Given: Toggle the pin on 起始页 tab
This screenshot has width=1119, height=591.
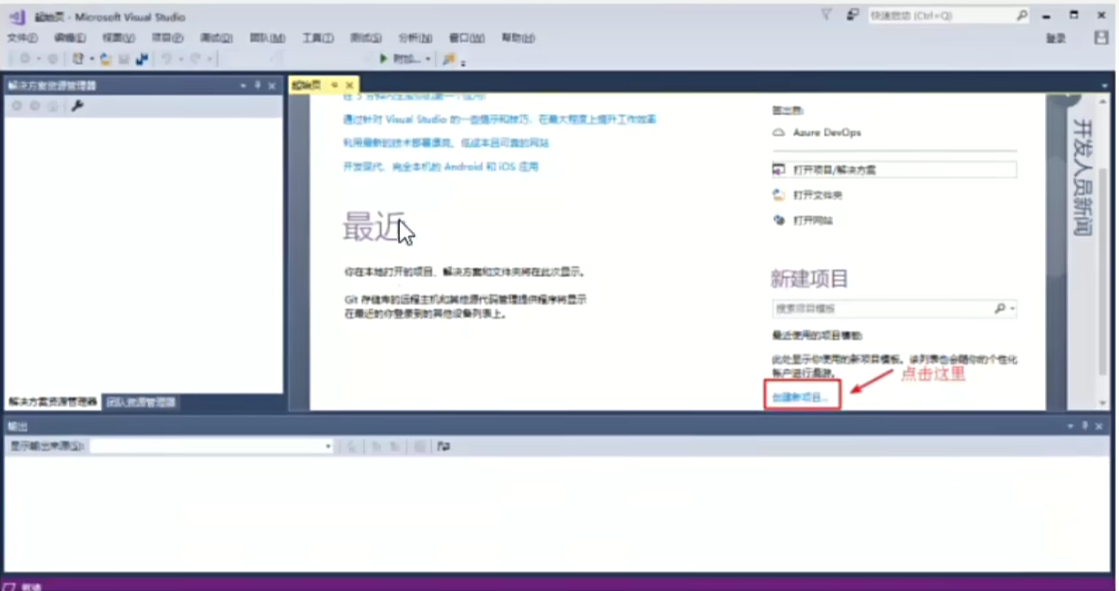Looking at the screenshot, I should 334,85.
